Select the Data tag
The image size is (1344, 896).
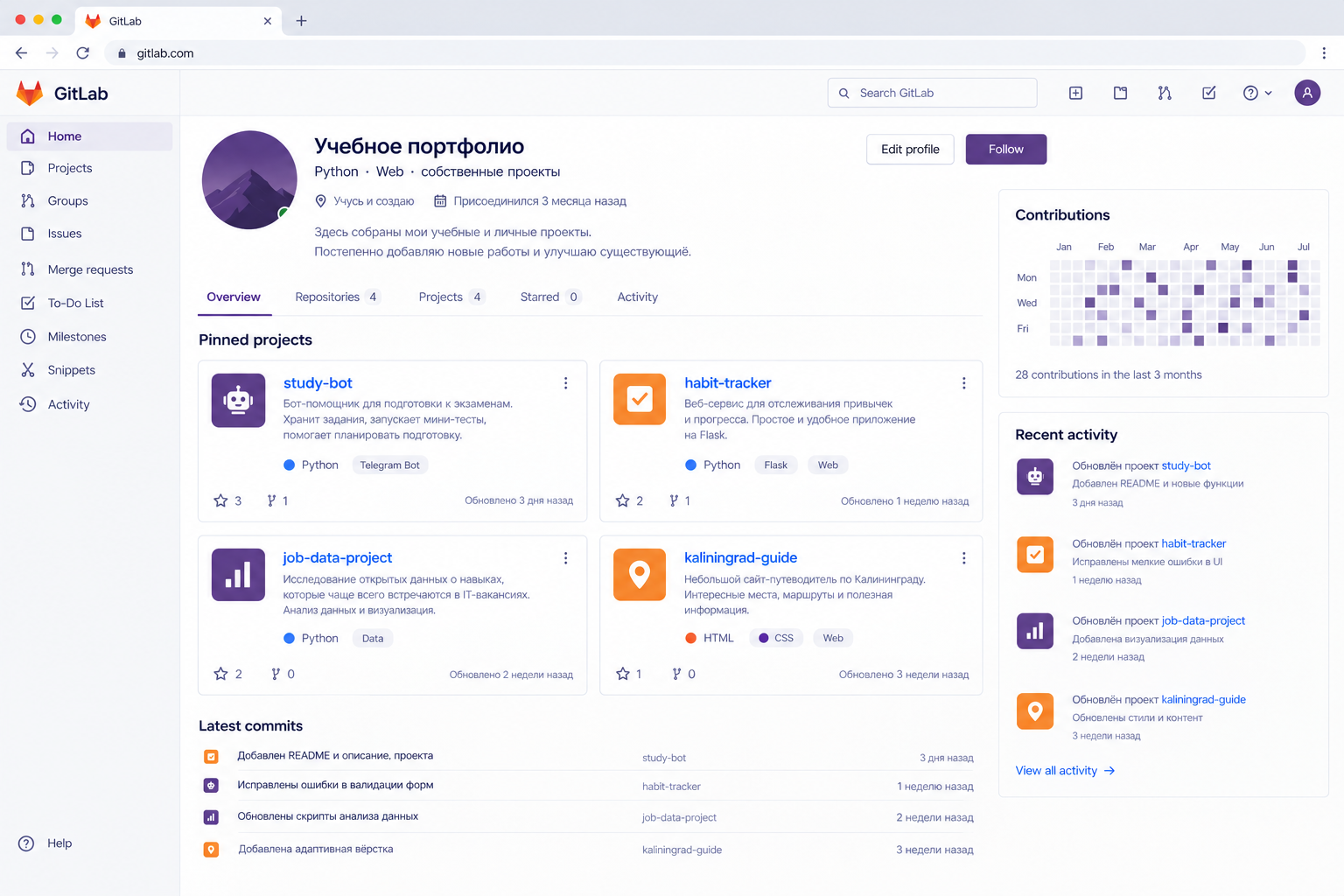tap(373, 639)
